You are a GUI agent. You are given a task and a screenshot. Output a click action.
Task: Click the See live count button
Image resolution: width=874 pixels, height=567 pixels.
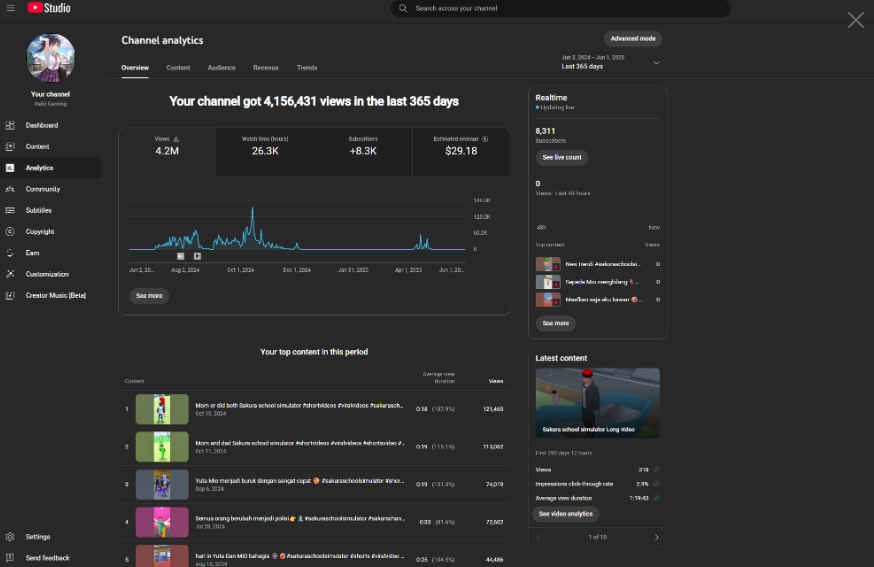(x=561, y=157)
